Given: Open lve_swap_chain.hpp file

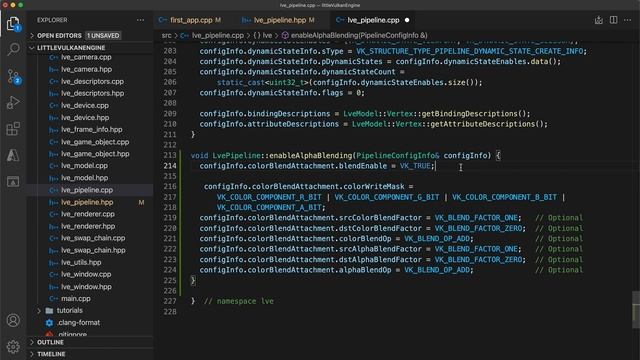Looking at the screenshot, I should (x=93, y=250).
